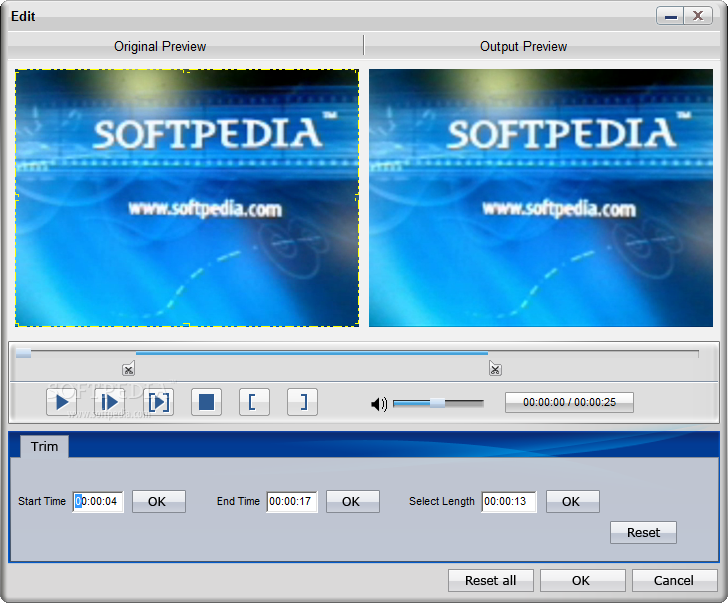This screenshot has width=728, height=603.
Task: Click the 00:00:00 / 00:00:25 time display
Action: point(569,402)
